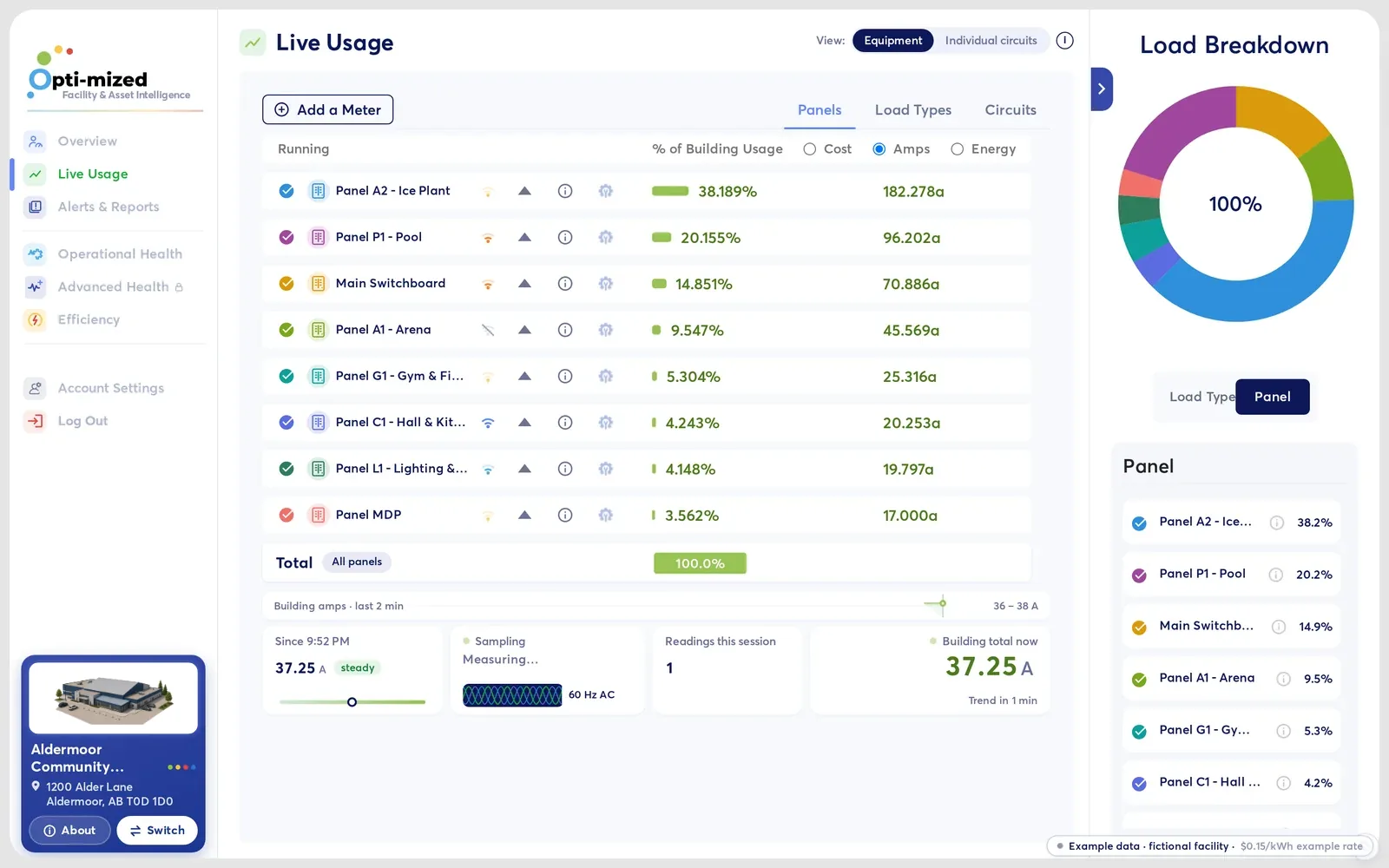This screenshot has height=868, width=1389.
Task: Open info for Panel P1 - Pool in Load Breakdown
Action: [x=1276, y=575]
